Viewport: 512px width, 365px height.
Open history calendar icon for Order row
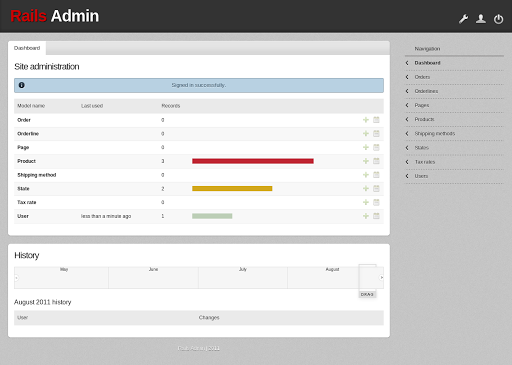[376, 120]
